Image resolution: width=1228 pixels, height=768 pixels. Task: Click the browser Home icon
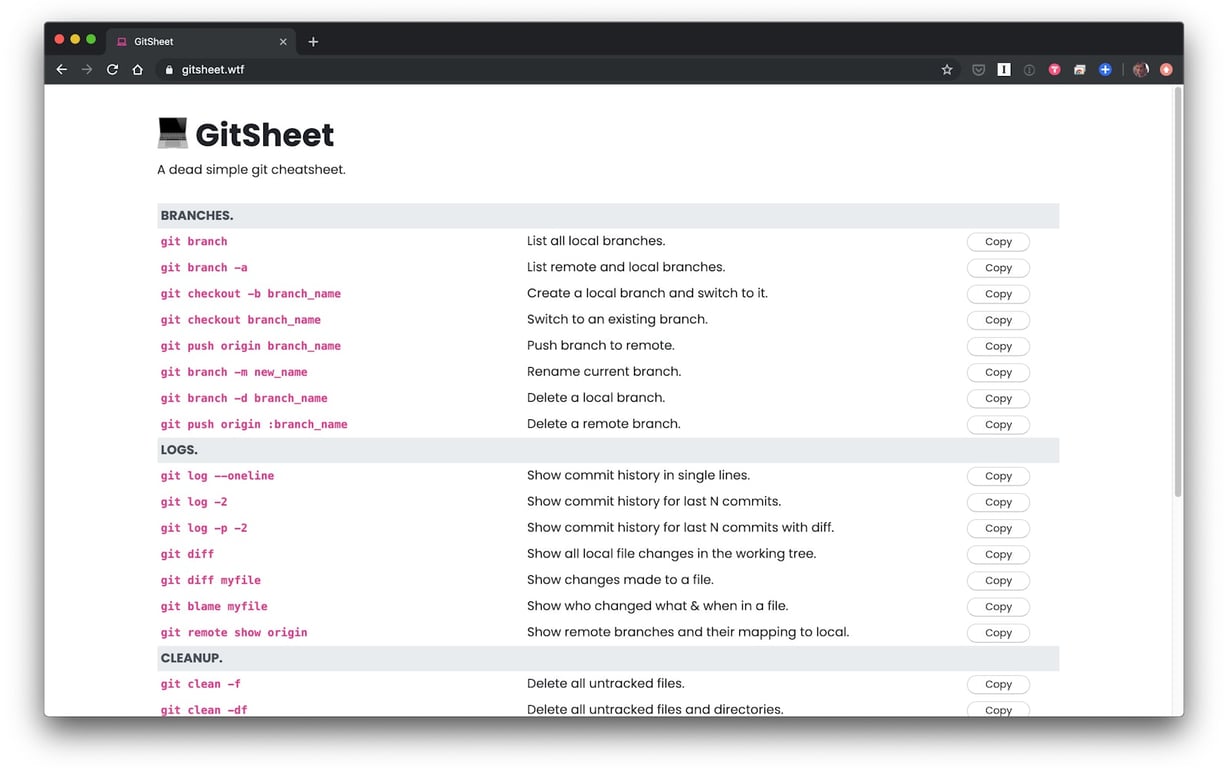coord(137,69)
